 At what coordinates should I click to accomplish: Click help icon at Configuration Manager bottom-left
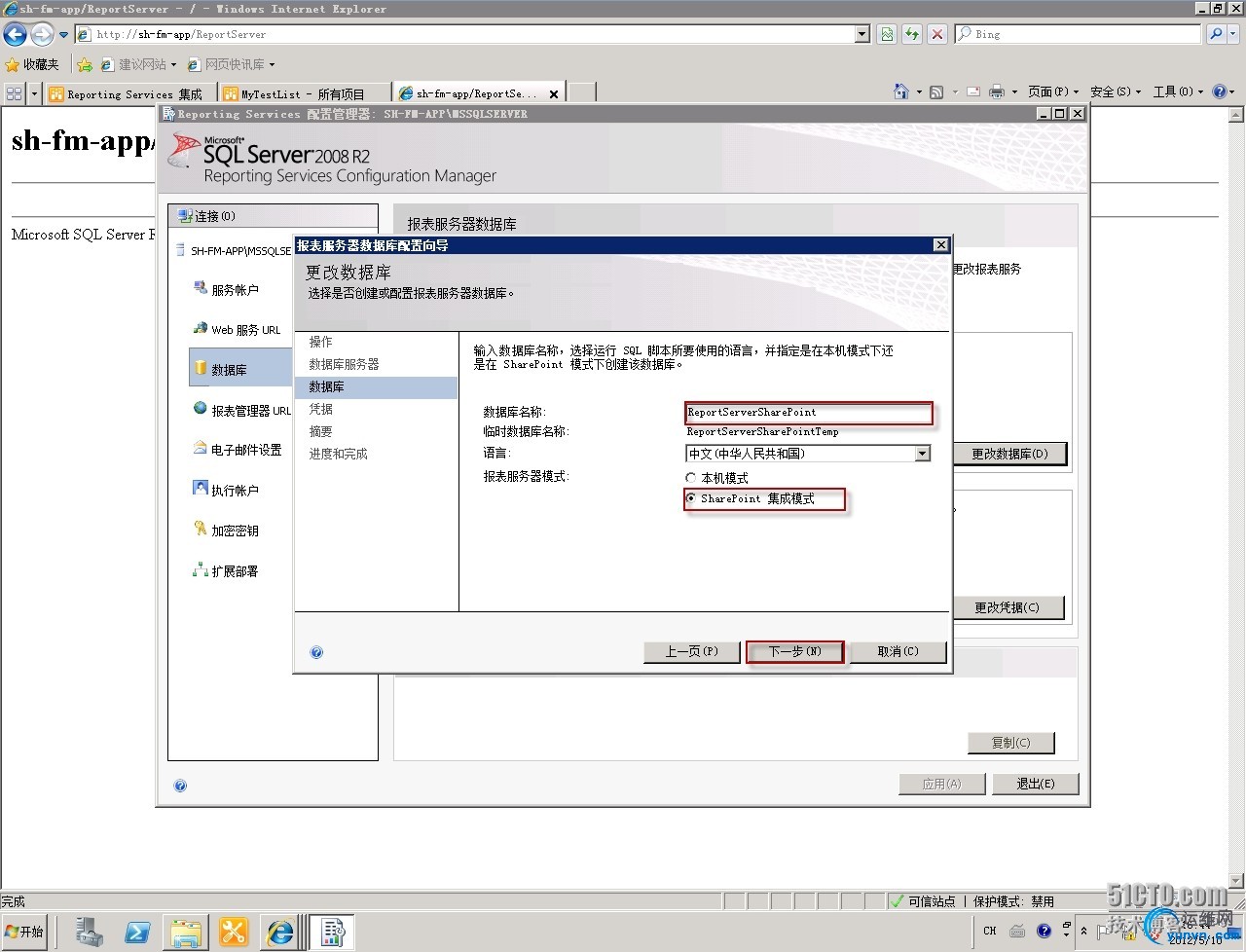point(180,786)
